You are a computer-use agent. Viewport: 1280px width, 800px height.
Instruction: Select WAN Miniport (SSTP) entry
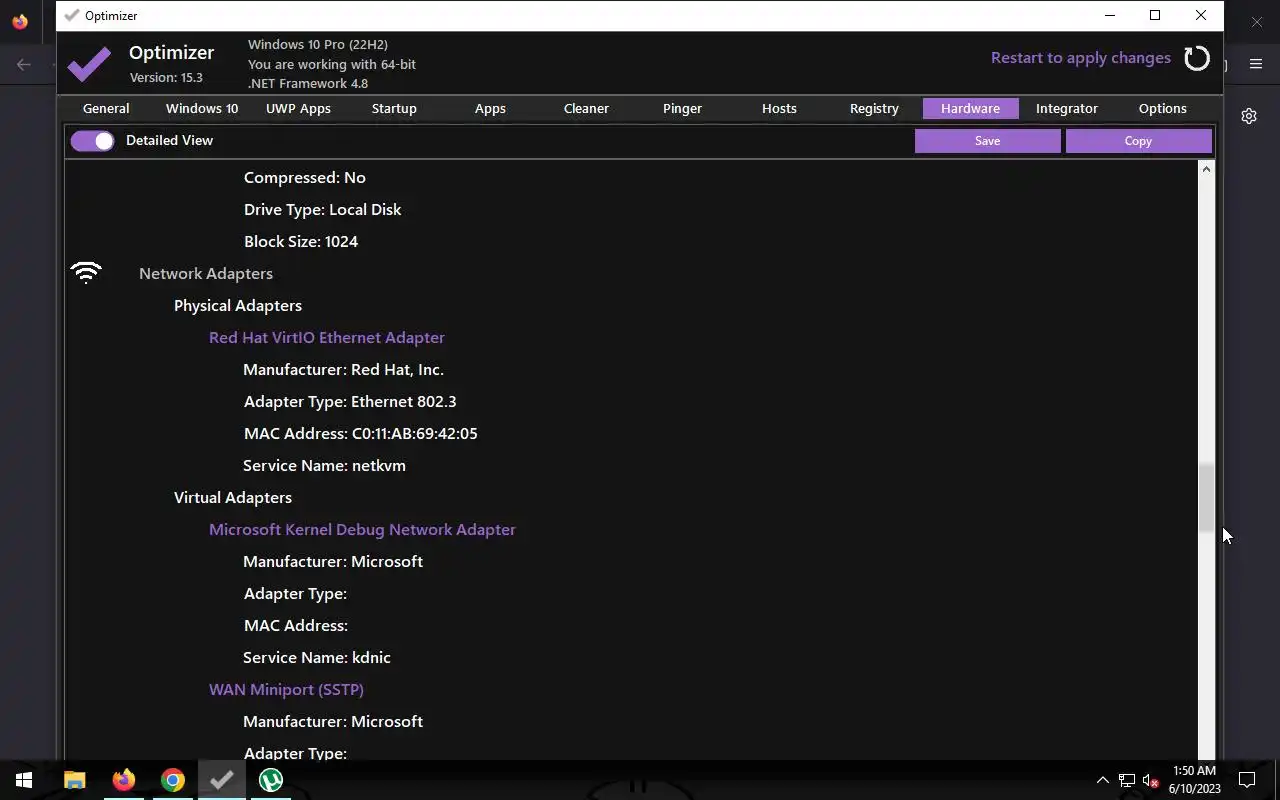click(x=286, y=689)
